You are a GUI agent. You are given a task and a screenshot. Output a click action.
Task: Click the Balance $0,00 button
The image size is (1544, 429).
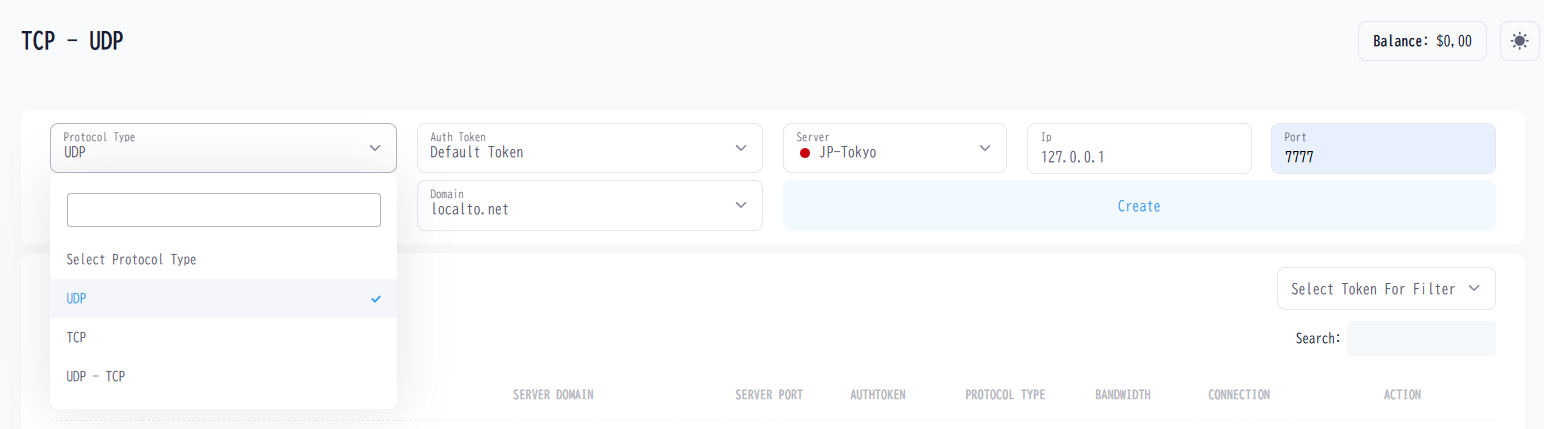pos(1421,41)
